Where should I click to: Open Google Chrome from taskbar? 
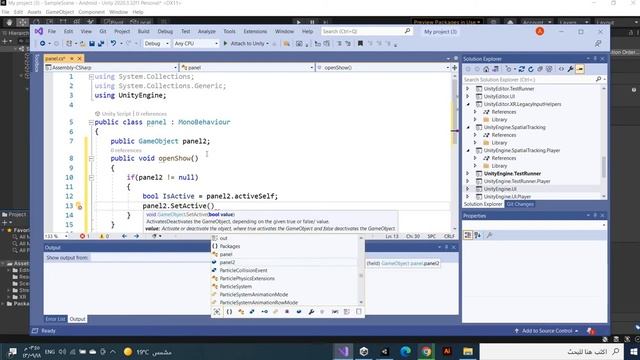pyautogui.click(x=426, y=351)
